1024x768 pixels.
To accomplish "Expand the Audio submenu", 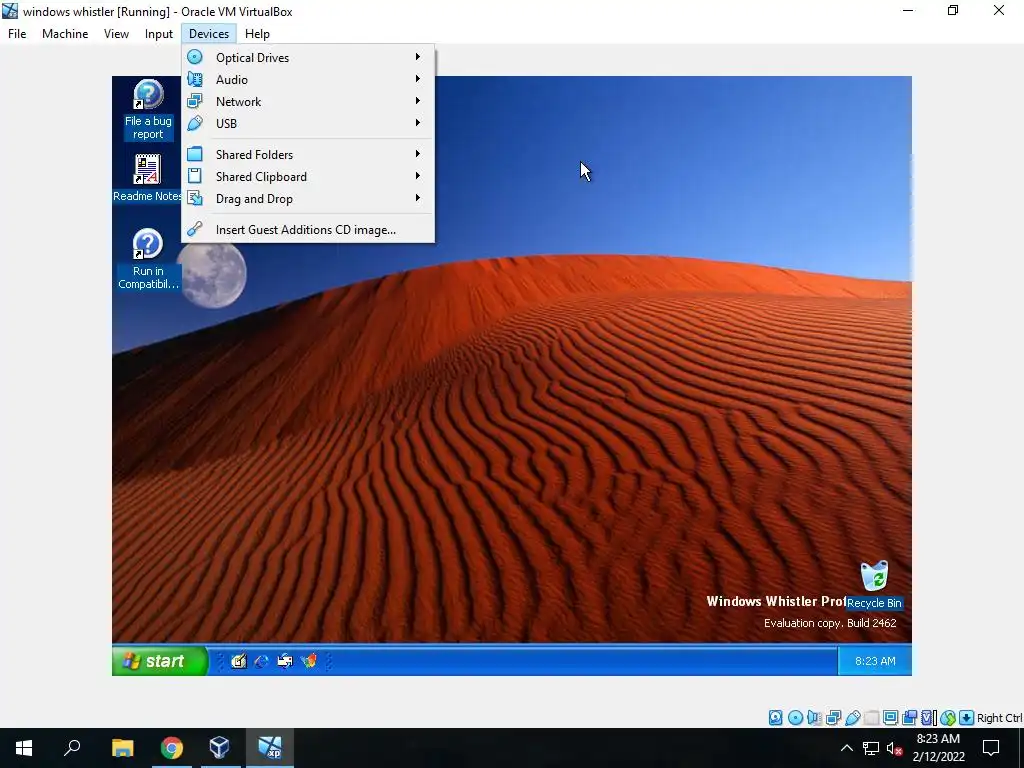I will coord(308,80).
